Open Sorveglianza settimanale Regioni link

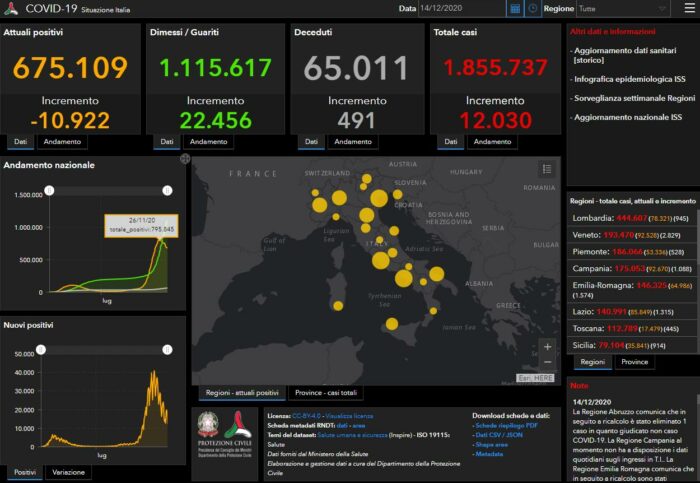coord(631,99)
